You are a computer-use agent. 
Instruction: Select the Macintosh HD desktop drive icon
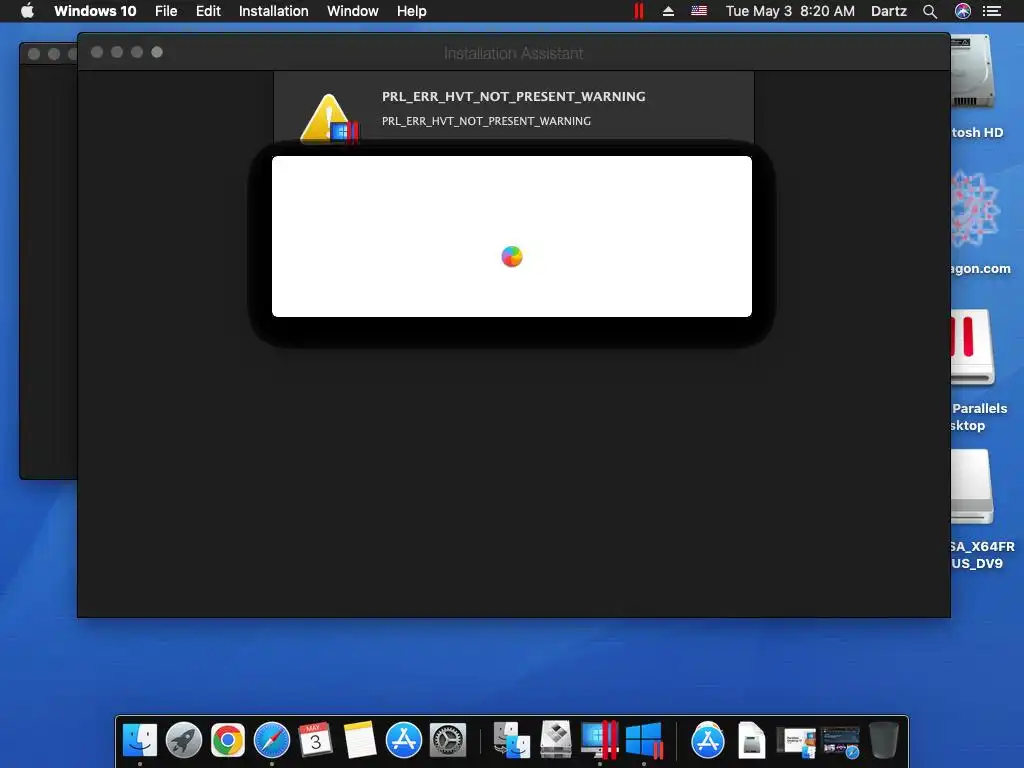(973, 73)
